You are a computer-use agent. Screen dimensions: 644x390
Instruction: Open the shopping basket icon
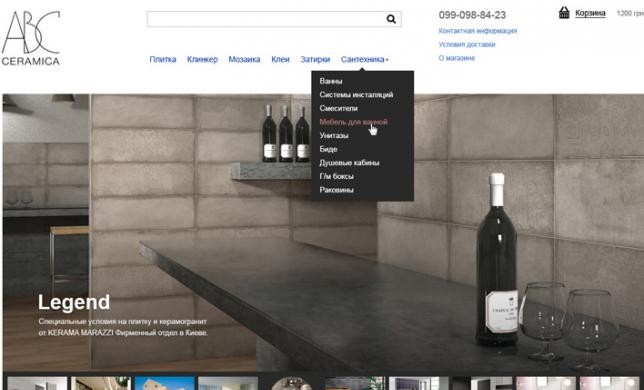click(564, 13)
